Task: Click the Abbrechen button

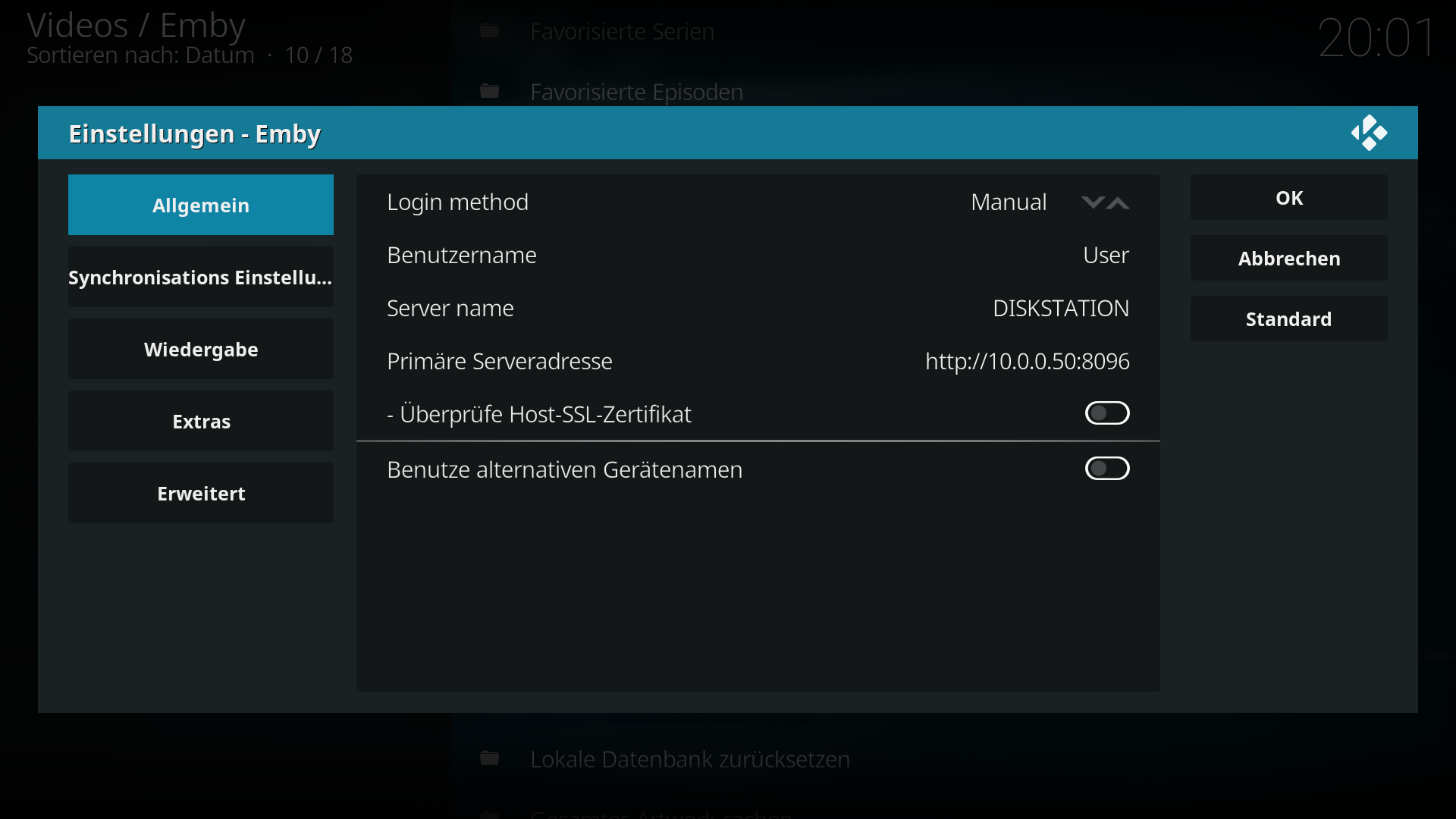Action: tap(1289, 258)
